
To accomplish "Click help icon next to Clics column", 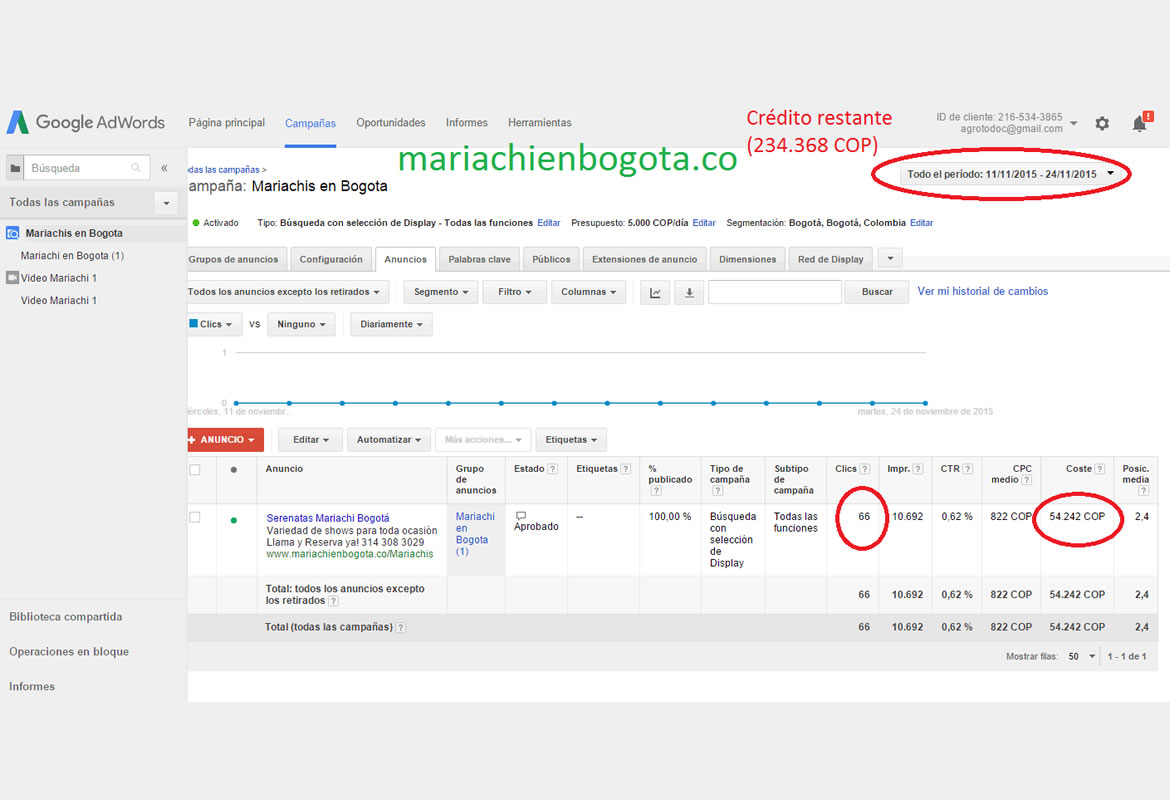I will [x=865, y=469].
